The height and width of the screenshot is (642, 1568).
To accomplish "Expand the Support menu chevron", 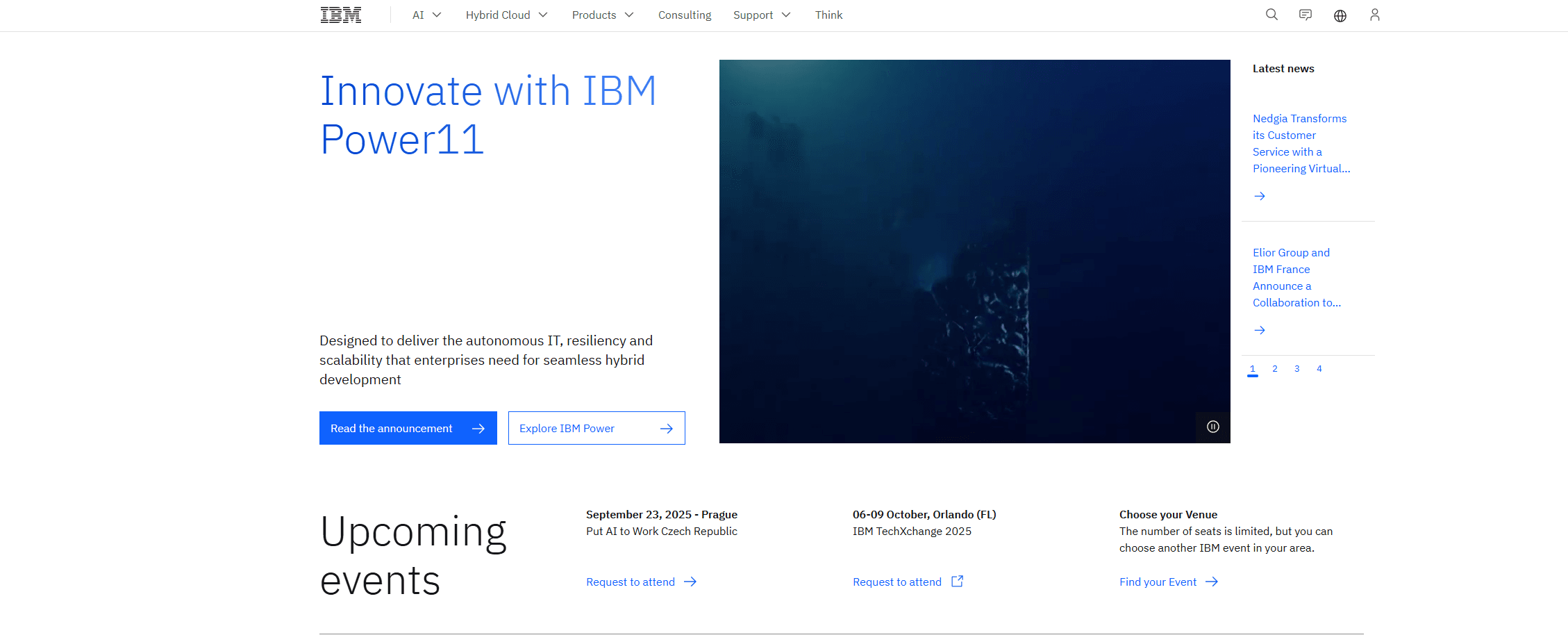I will pos(786,15).
